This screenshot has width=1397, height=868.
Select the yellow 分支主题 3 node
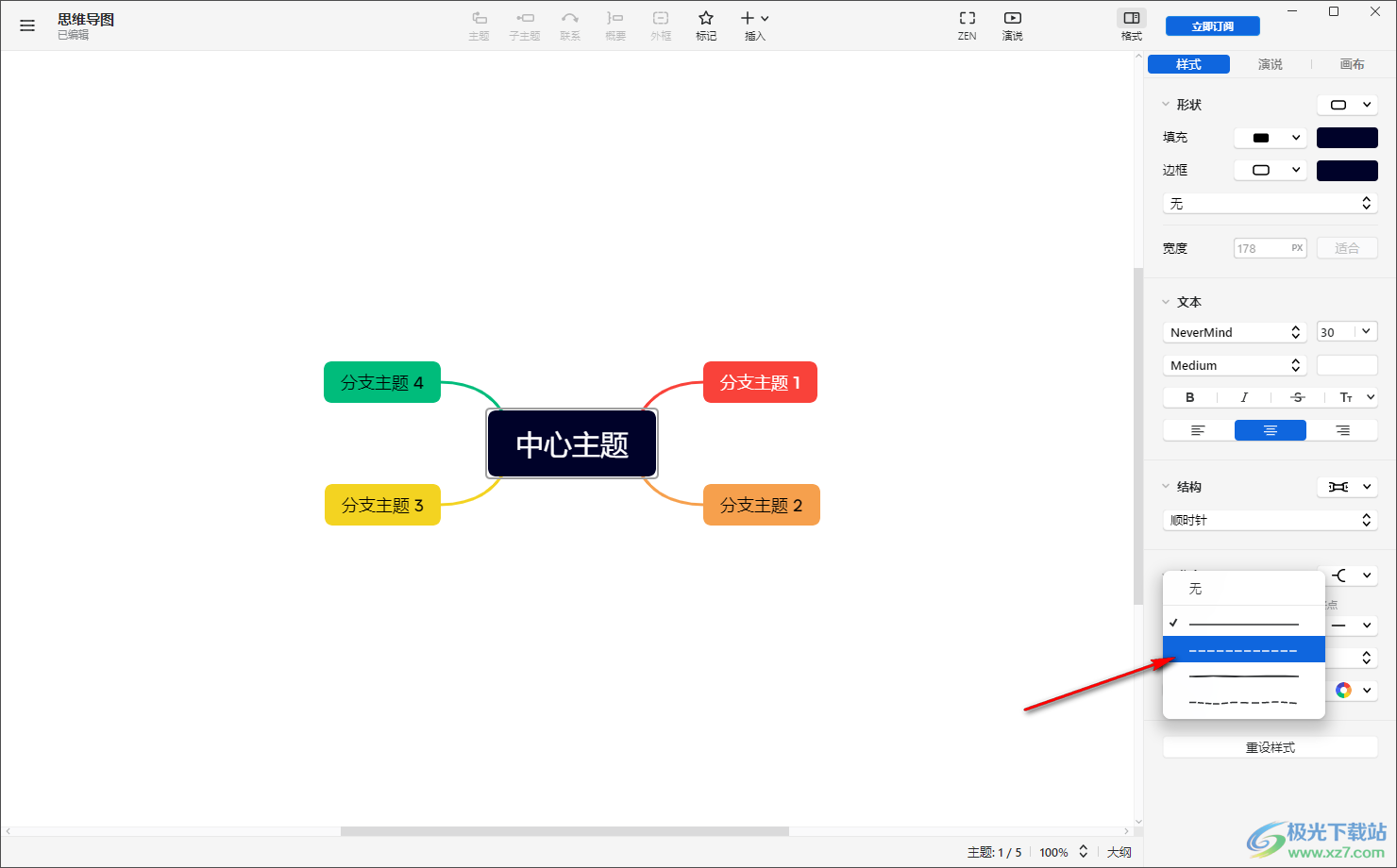click(x=382, y=505)
